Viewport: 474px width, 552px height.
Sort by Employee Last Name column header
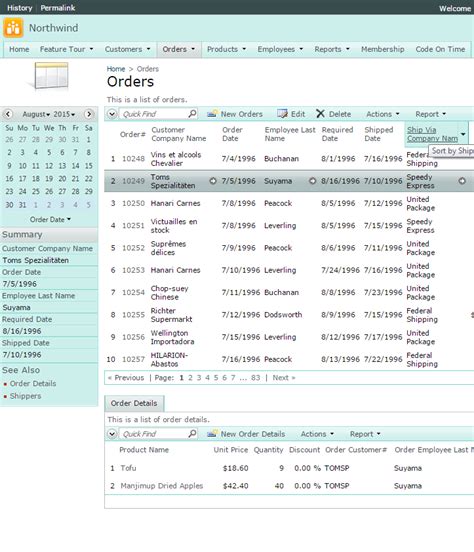pos(290,134)
